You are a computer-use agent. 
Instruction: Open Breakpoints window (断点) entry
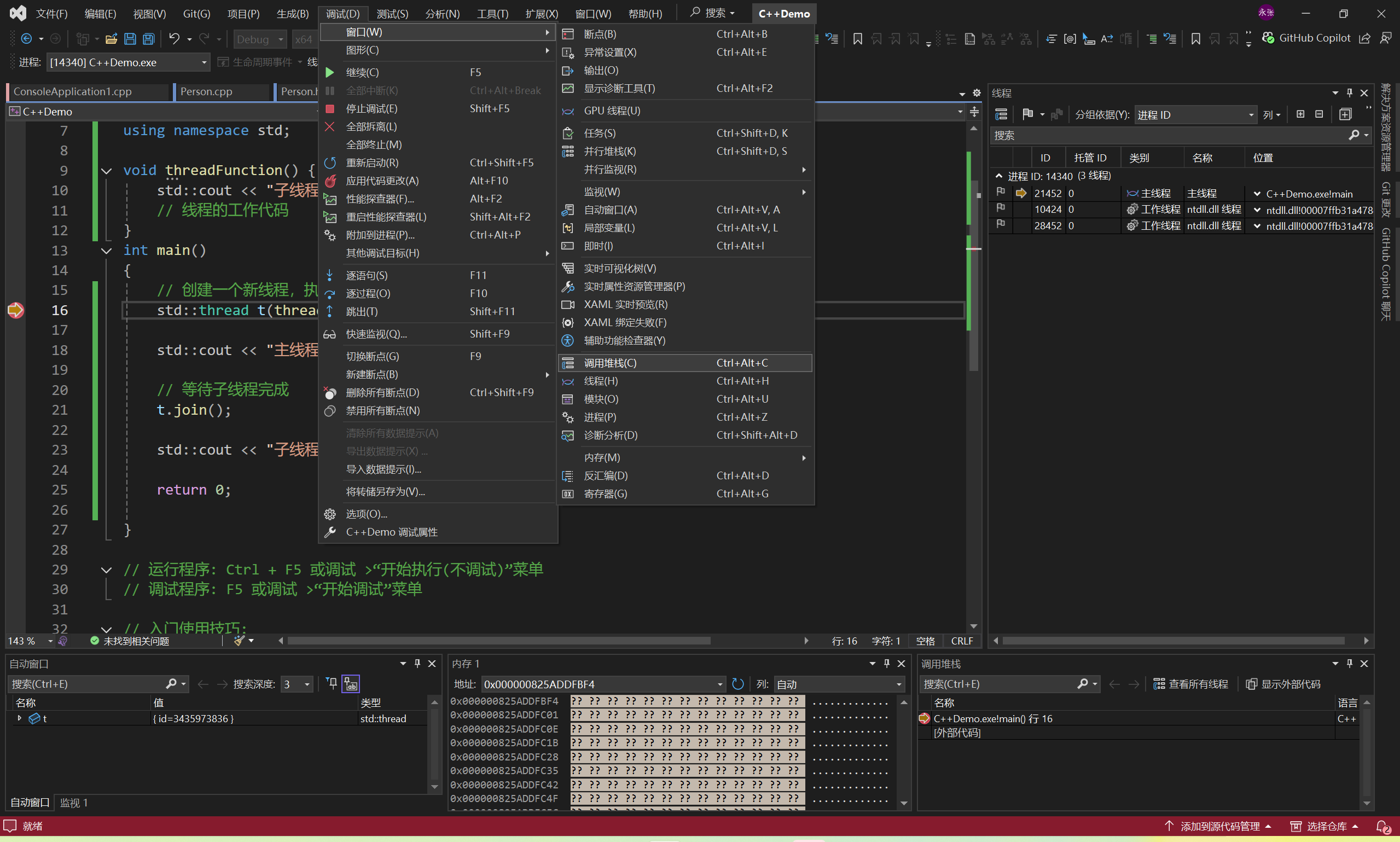686,34
